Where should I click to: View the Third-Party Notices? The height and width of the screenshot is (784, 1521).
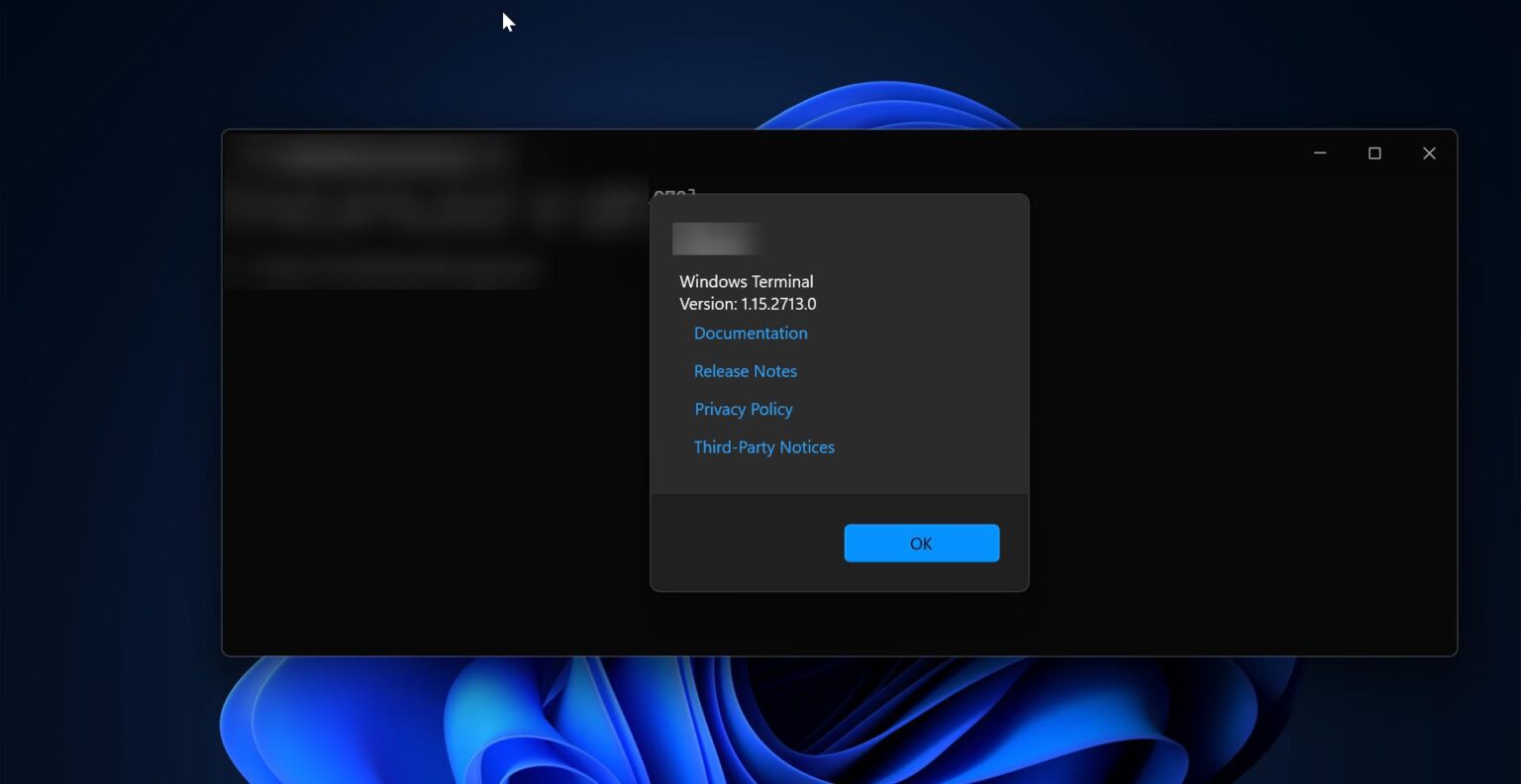coord(763,446)
